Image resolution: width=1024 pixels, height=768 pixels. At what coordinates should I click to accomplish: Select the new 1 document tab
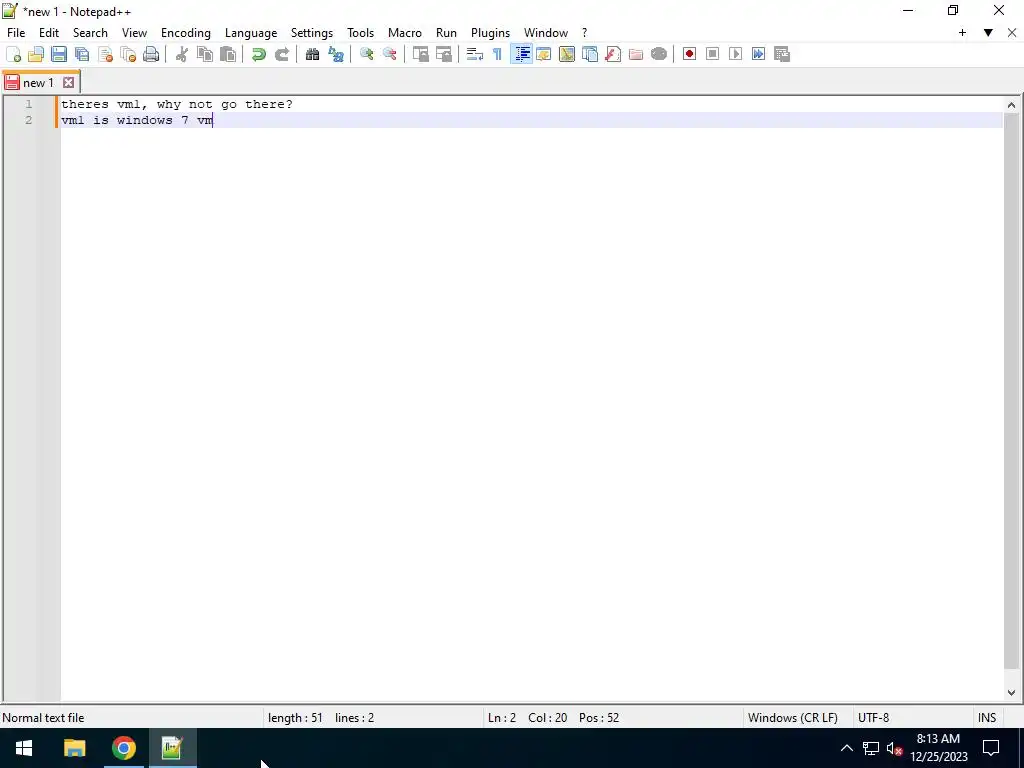tap(38, 83)
